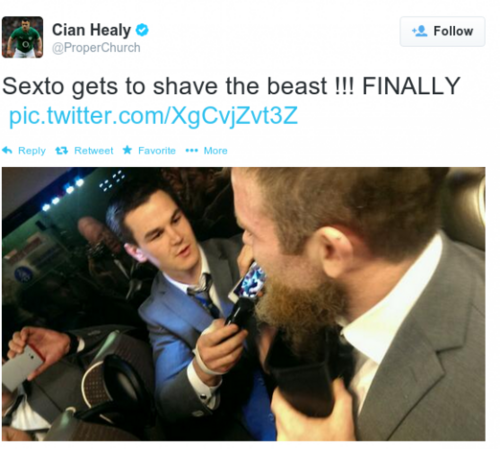Viewport: 500px width, 449px height.
Task: Click the word FINALLY in the tweet
Action: tap(411, 86)
